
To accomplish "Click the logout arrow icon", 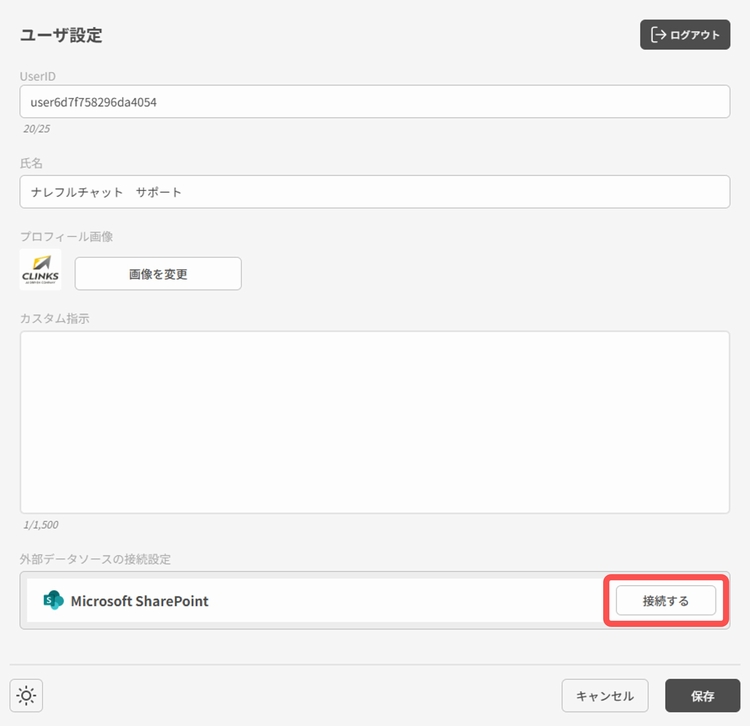I will coord(658,35).
